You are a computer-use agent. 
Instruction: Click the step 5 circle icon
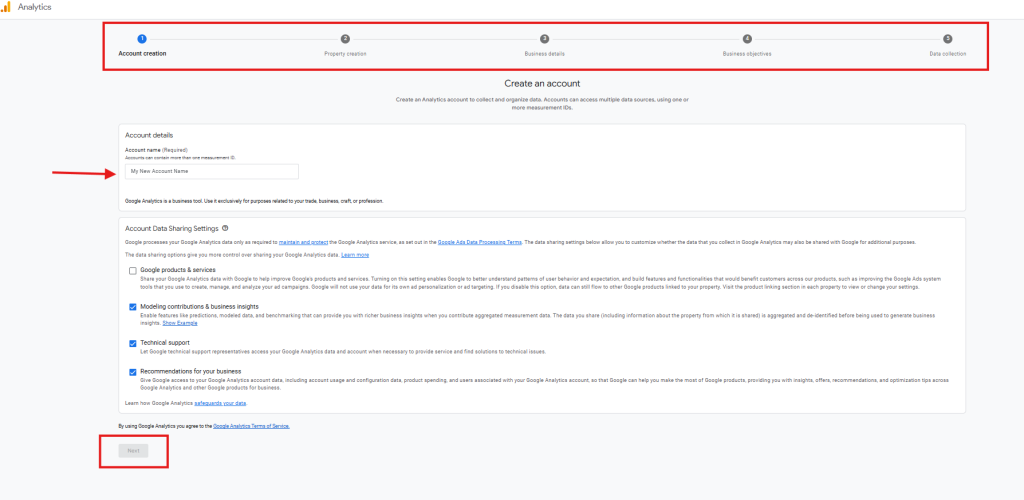(x=947, y=38)
